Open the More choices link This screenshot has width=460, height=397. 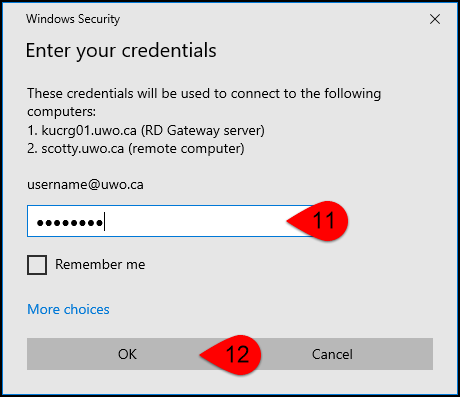point(68,309)
